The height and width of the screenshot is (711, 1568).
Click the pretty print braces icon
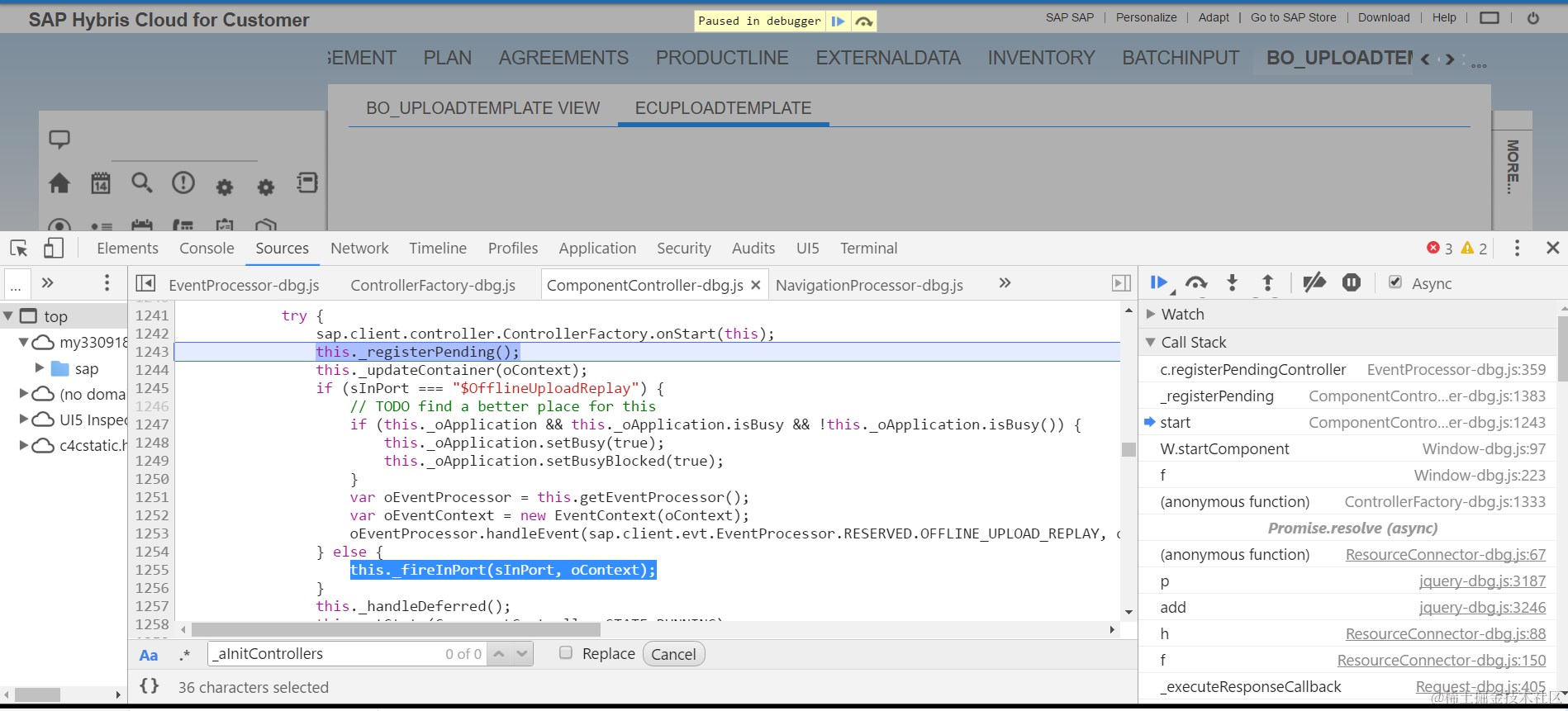[x=150, y=686]
